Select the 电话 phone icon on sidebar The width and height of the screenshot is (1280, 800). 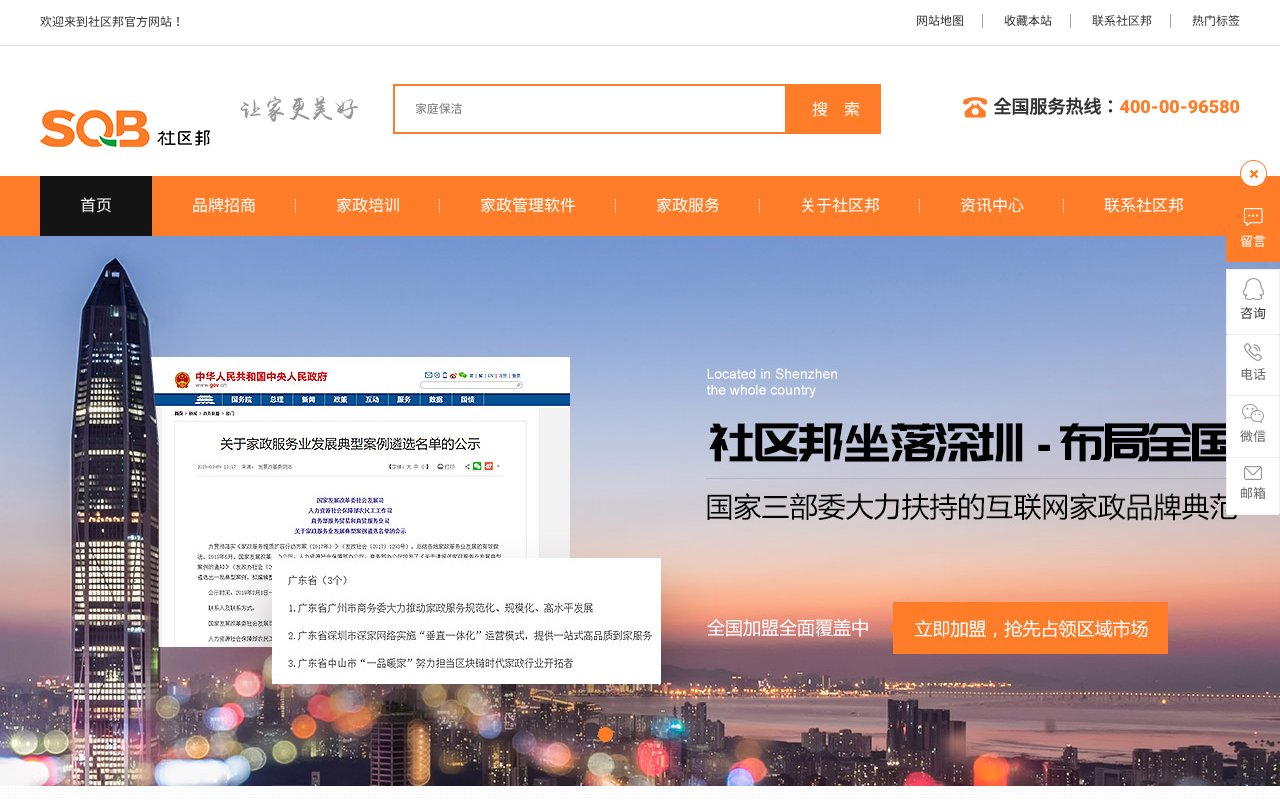click(1252, 360)
